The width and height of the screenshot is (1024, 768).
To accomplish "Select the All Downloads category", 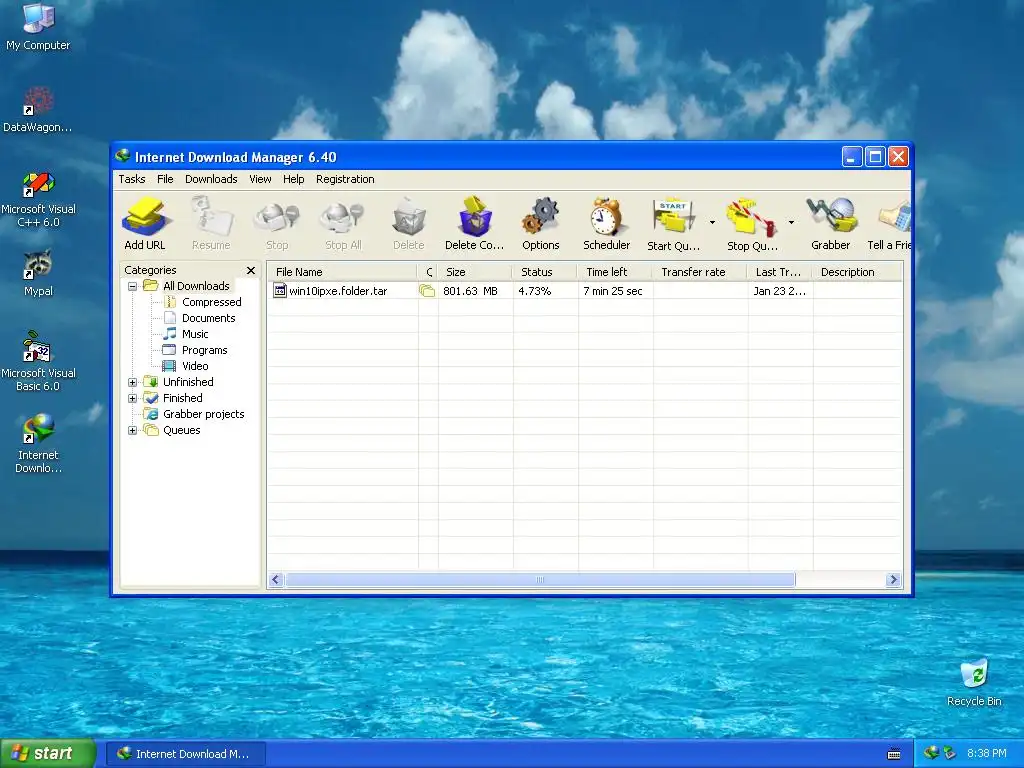I will (196, 286).
